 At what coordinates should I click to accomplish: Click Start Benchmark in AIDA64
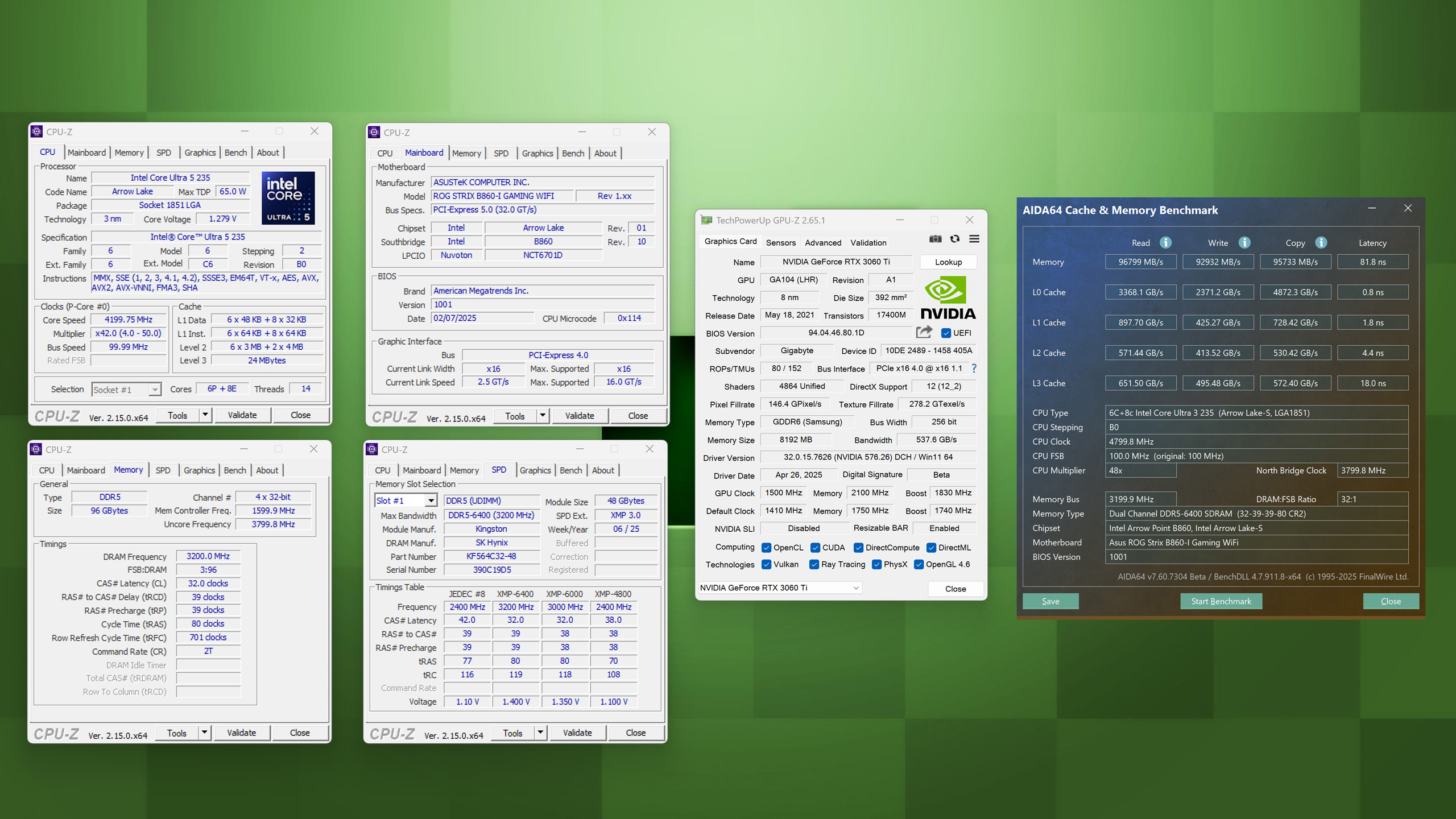pos(1221,601)
